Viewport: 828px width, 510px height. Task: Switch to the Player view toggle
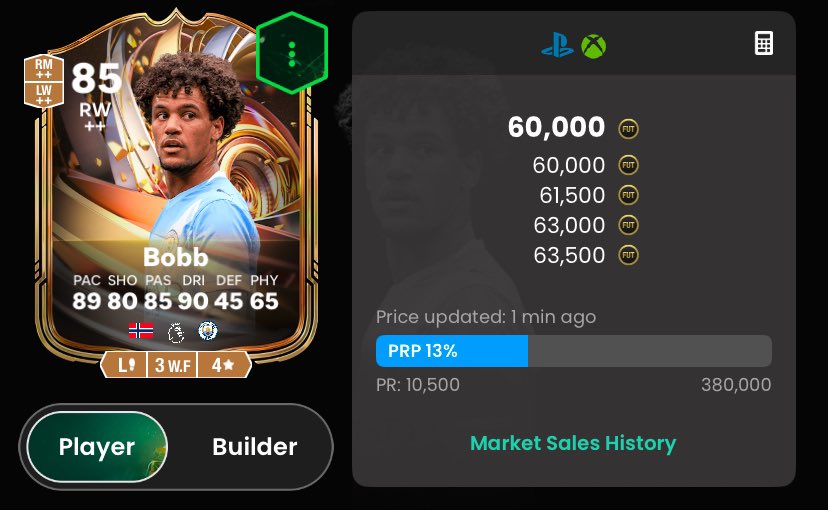point(97,447)
